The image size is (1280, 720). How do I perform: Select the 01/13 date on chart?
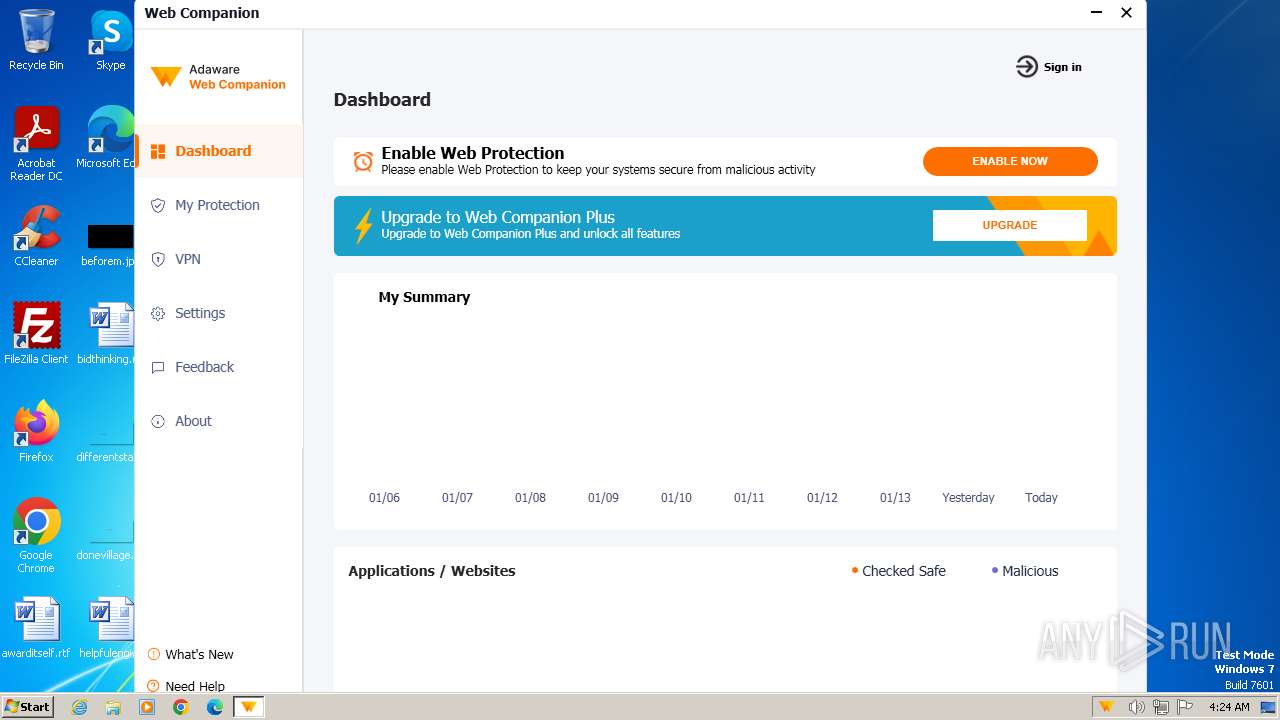pos(895,498)
